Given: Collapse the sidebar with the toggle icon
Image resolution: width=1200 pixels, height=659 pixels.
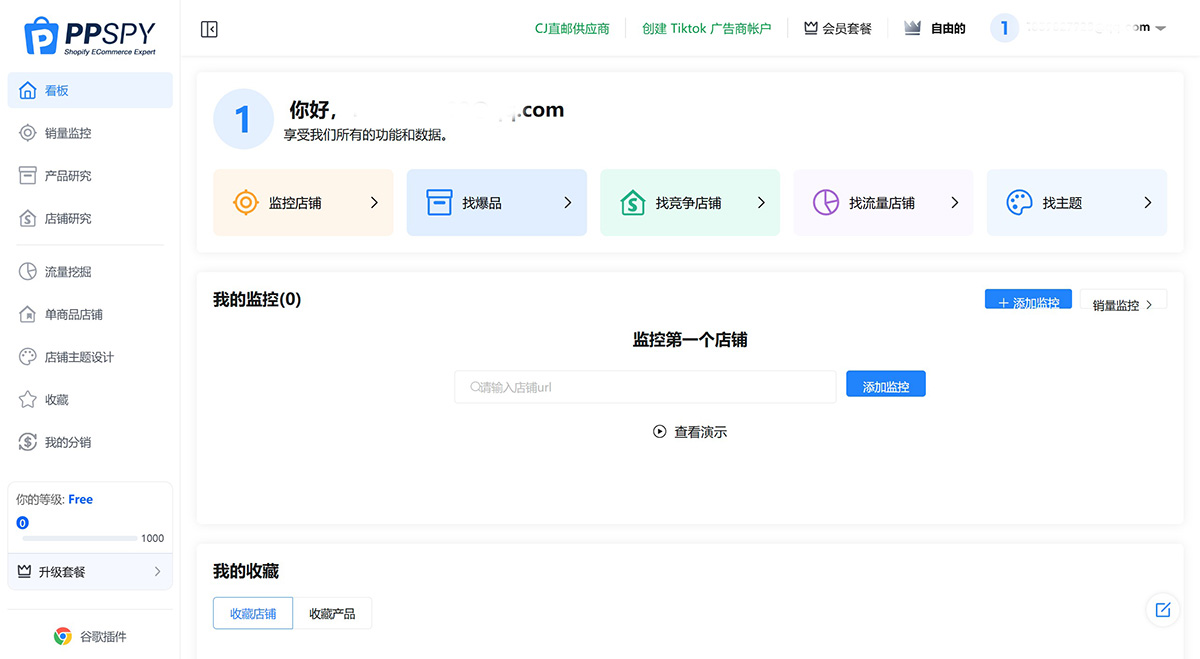Looking at the screenshot, I should tap(209, 29).
